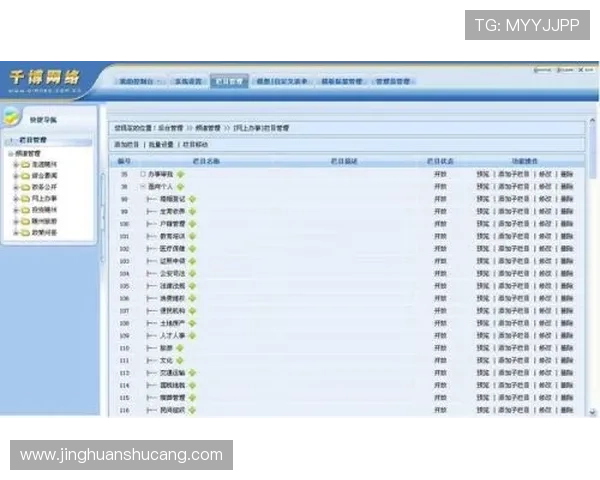
Task: Open the 栏目管理 top tab
Action: coord(229,81)
